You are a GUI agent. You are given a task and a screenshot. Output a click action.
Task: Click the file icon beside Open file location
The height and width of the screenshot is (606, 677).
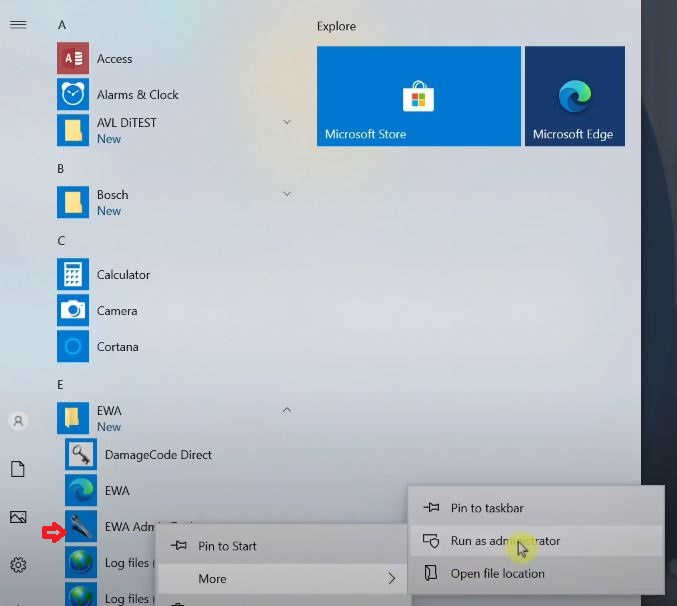431,573
